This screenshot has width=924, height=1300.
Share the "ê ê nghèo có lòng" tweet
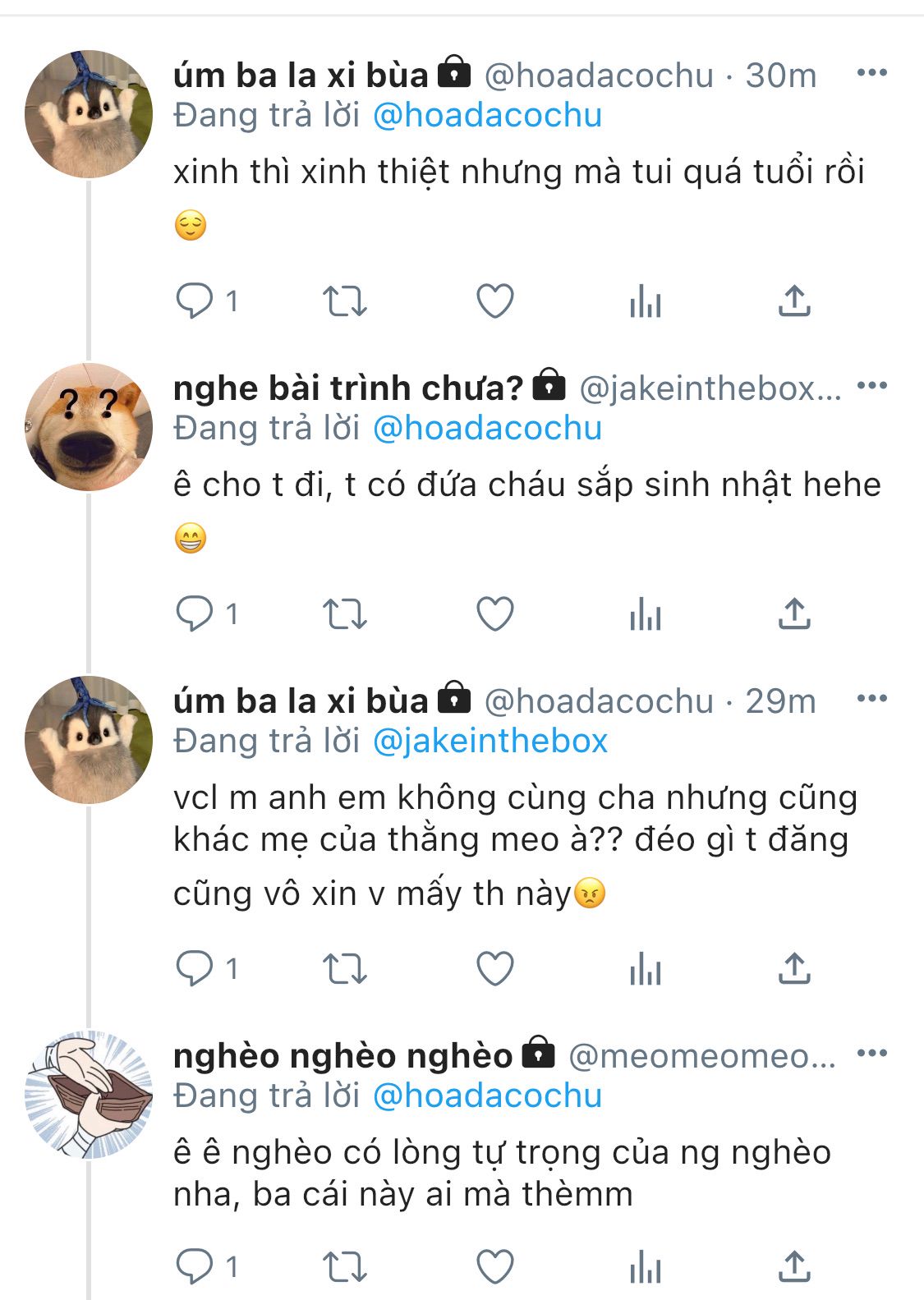(x=794, y=1266)
